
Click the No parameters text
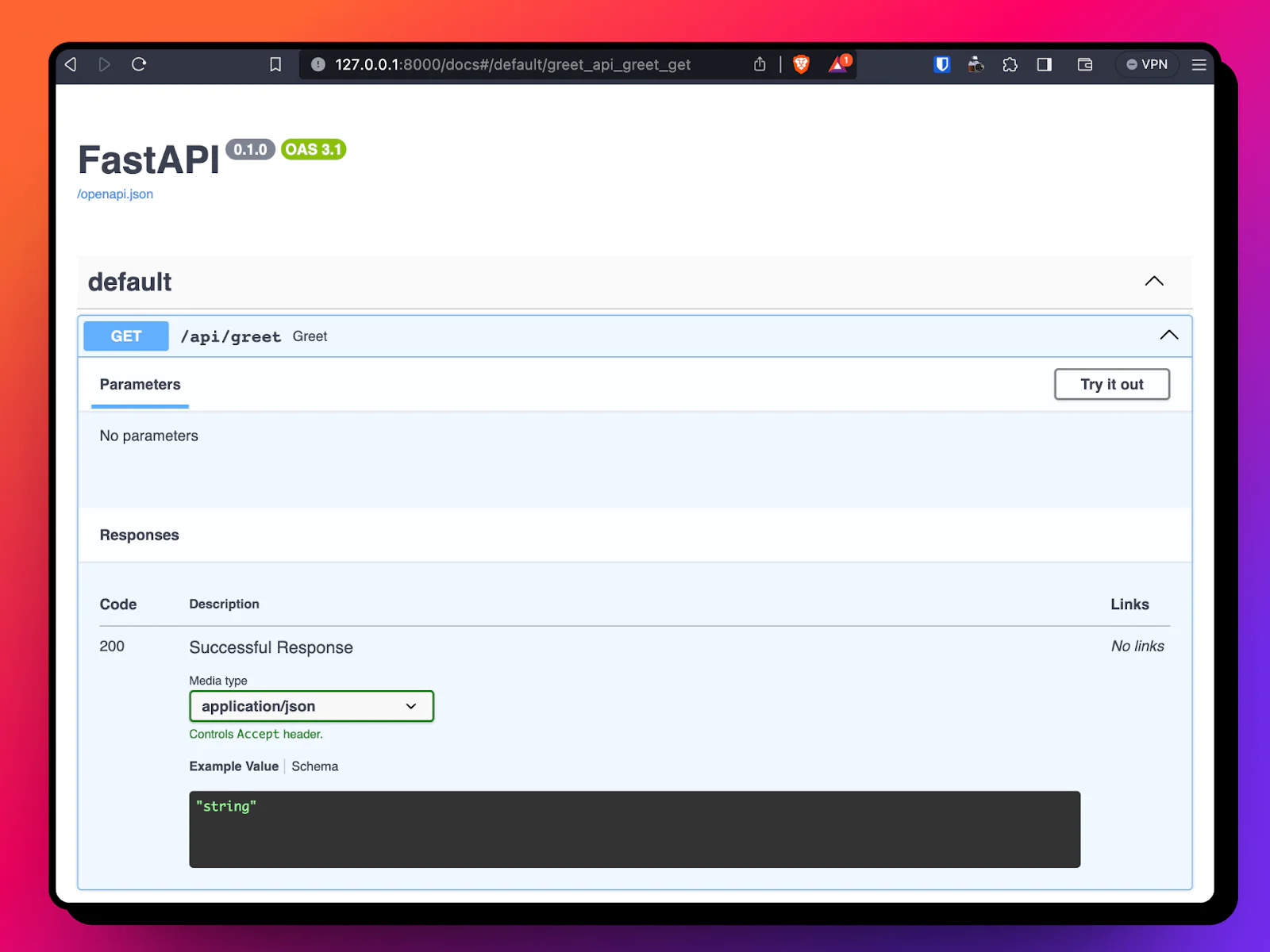tap(148, 436)
